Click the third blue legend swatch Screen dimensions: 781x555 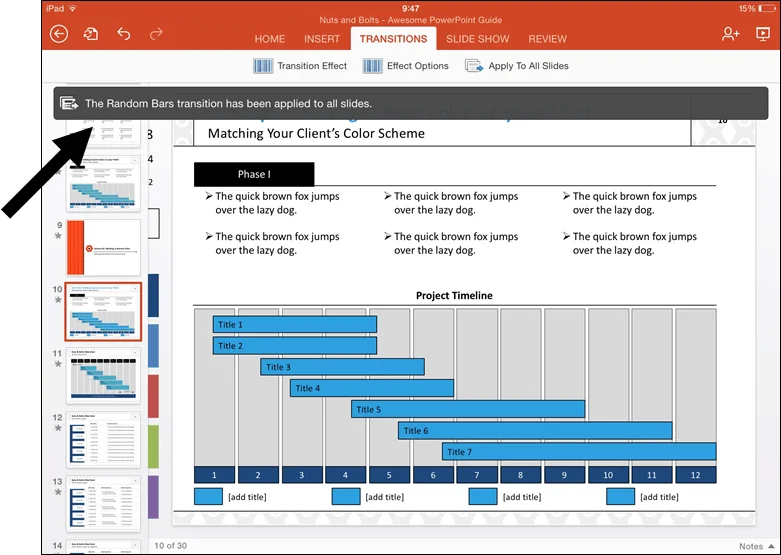point(483,497)
